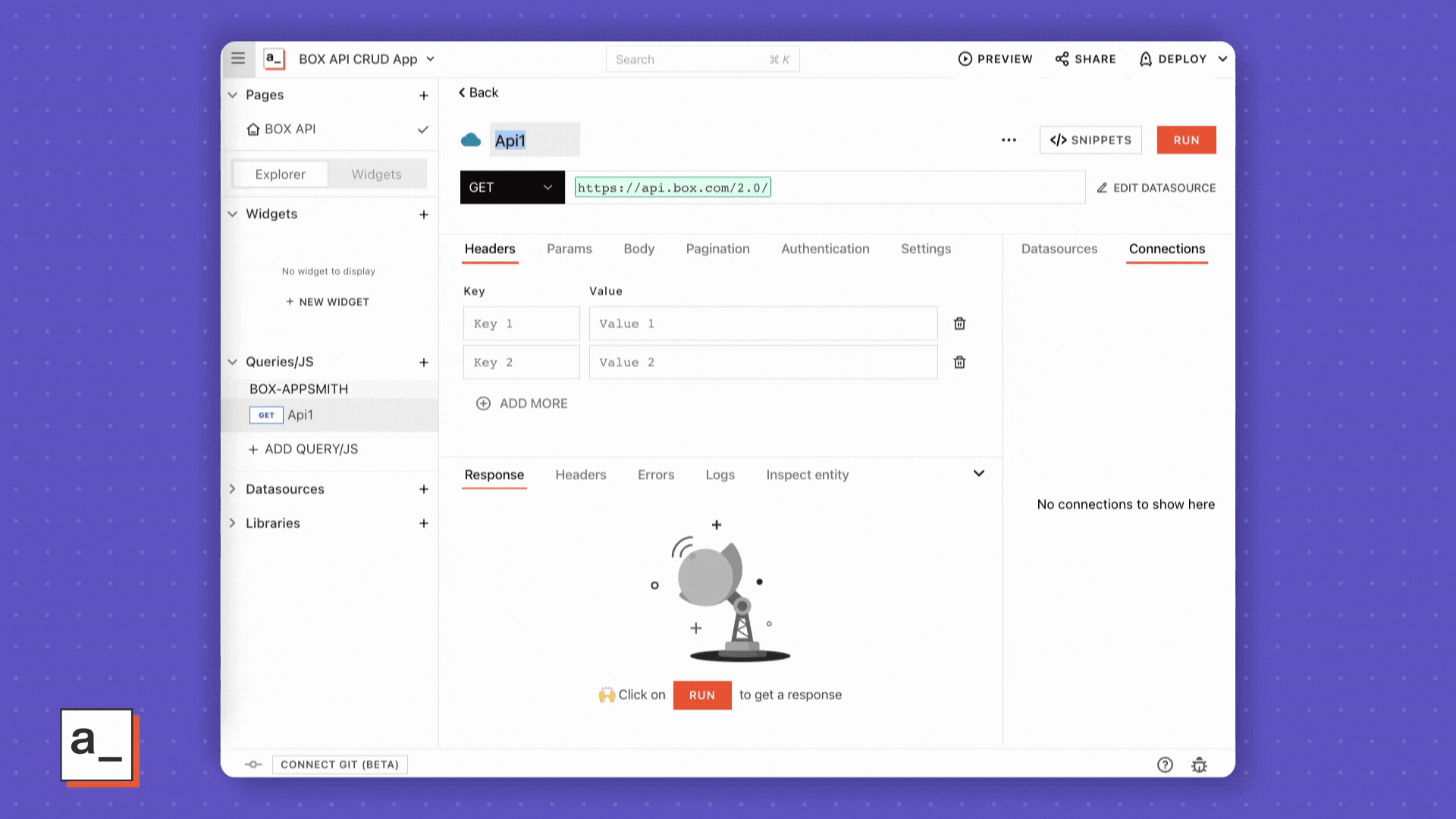This screenshot has height=819, width=1456.
Task: Select BOX-APPSMITH datasource entry
Action: pyautogui.click(x=299, y=389)
